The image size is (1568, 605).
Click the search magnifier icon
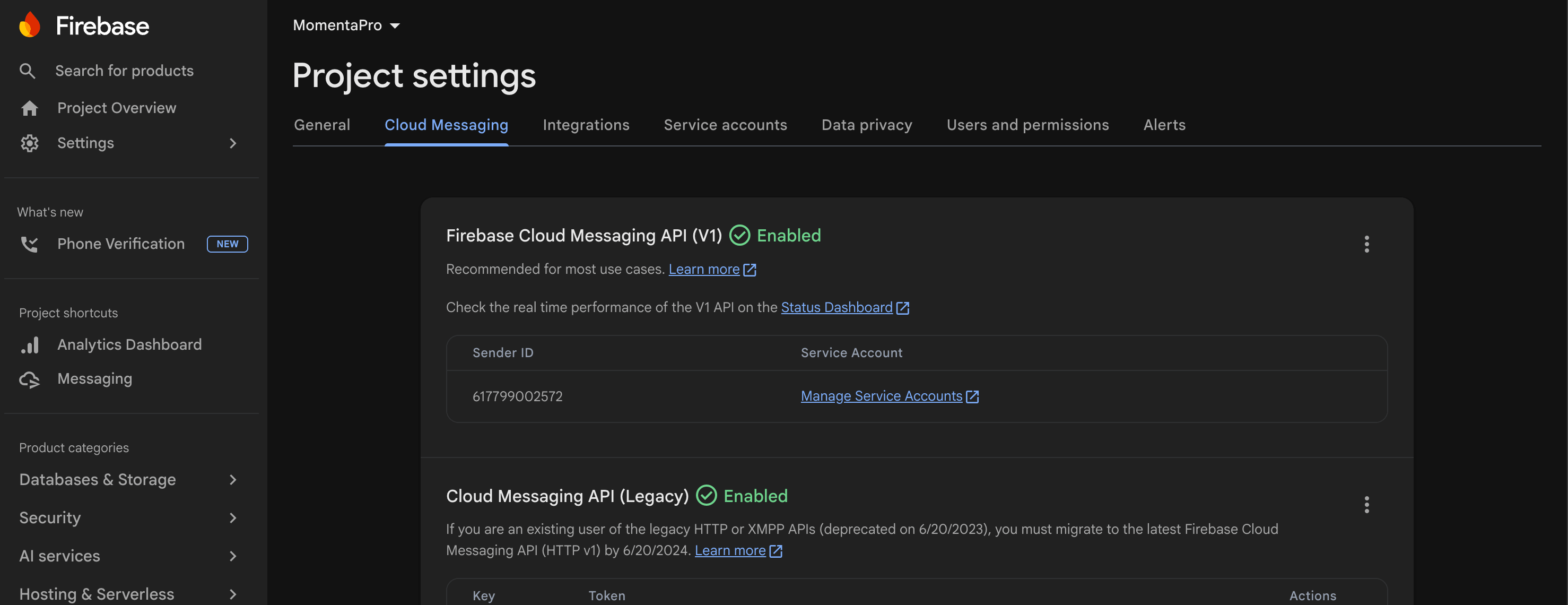[x=28, y=71]
